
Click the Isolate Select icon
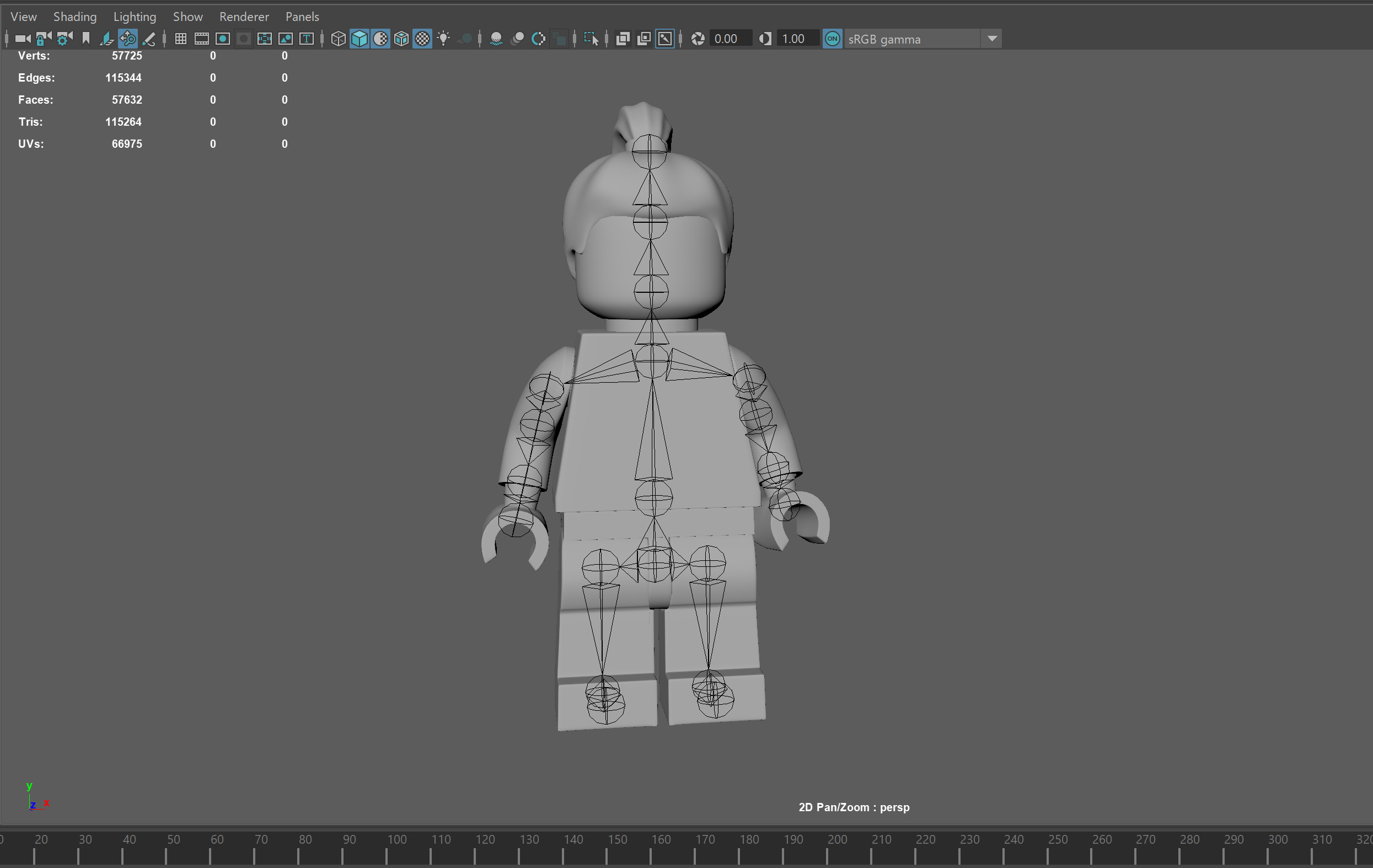pos(591,39)
